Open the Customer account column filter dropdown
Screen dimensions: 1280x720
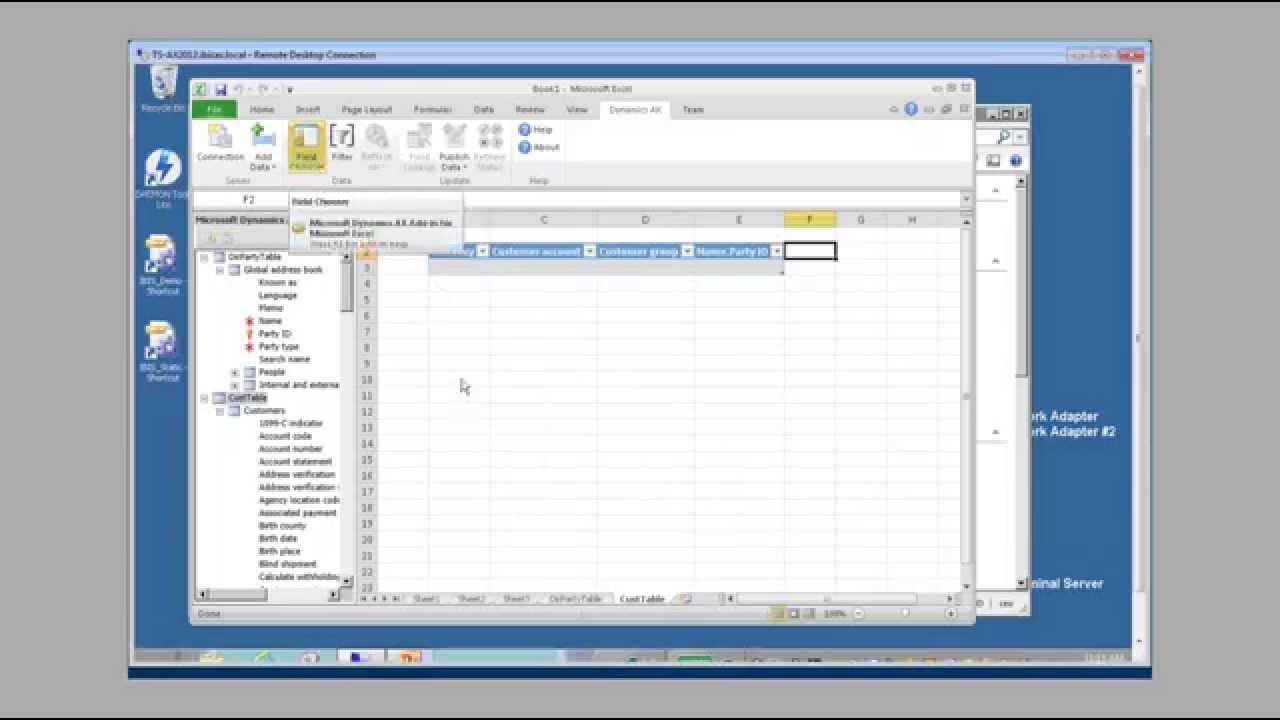click(590, 251)
